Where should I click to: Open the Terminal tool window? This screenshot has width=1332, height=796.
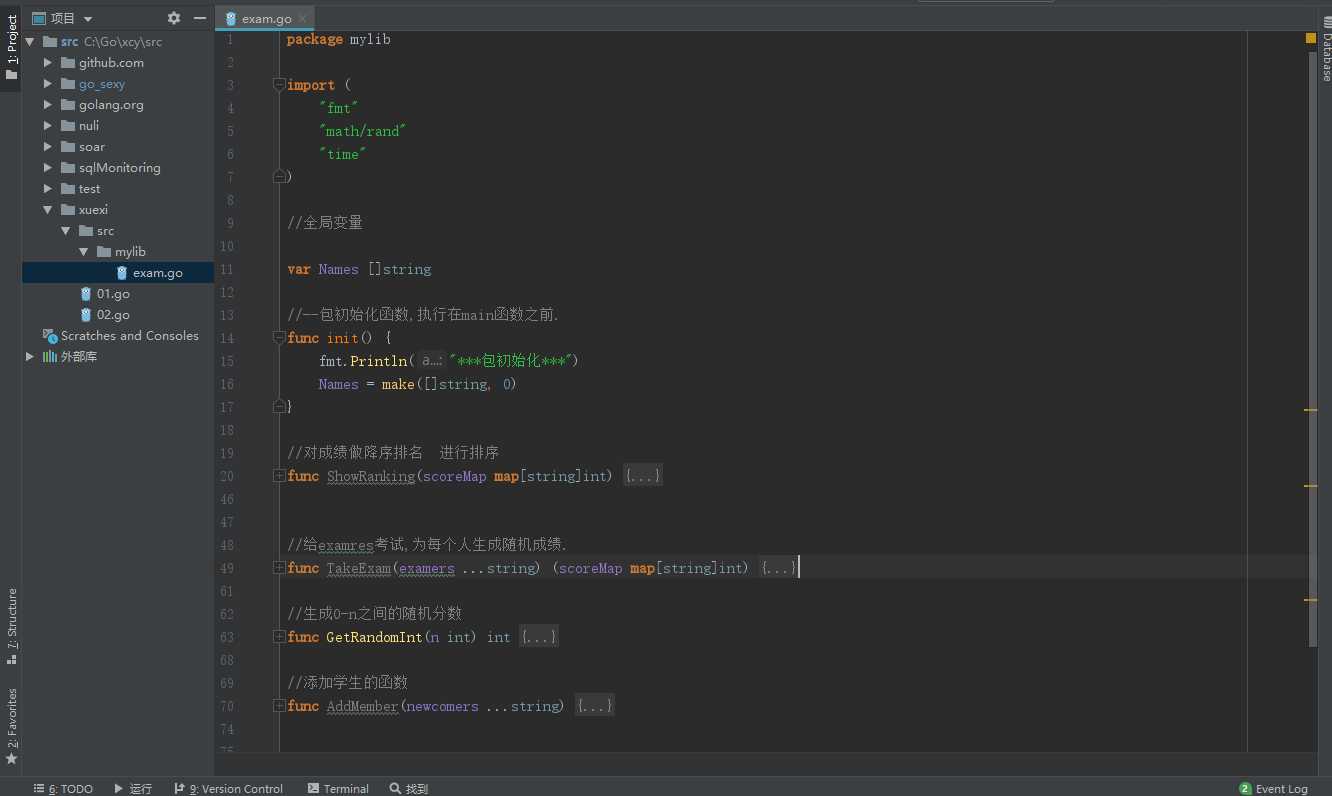pyautogui.click(x=339, y=788)
